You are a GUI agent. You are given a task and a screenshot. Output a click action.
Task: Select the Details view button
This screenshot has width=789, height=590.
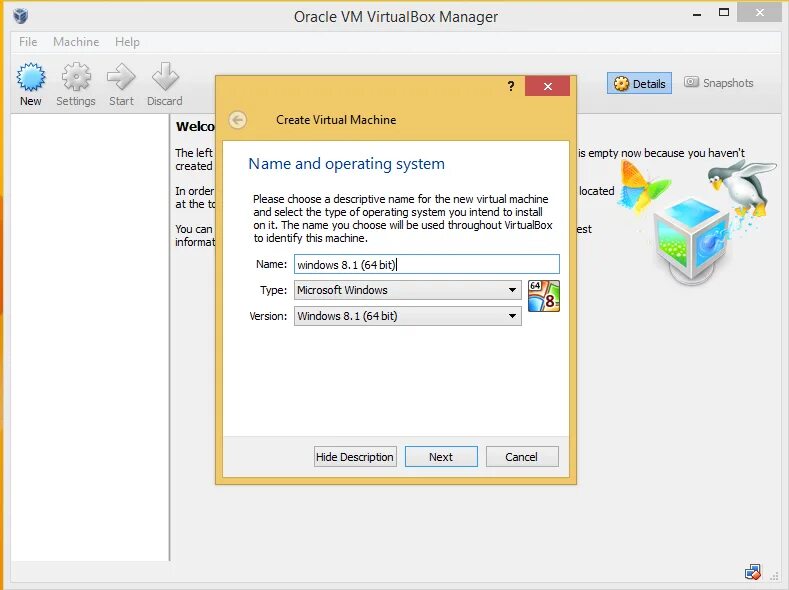point(639,83)
